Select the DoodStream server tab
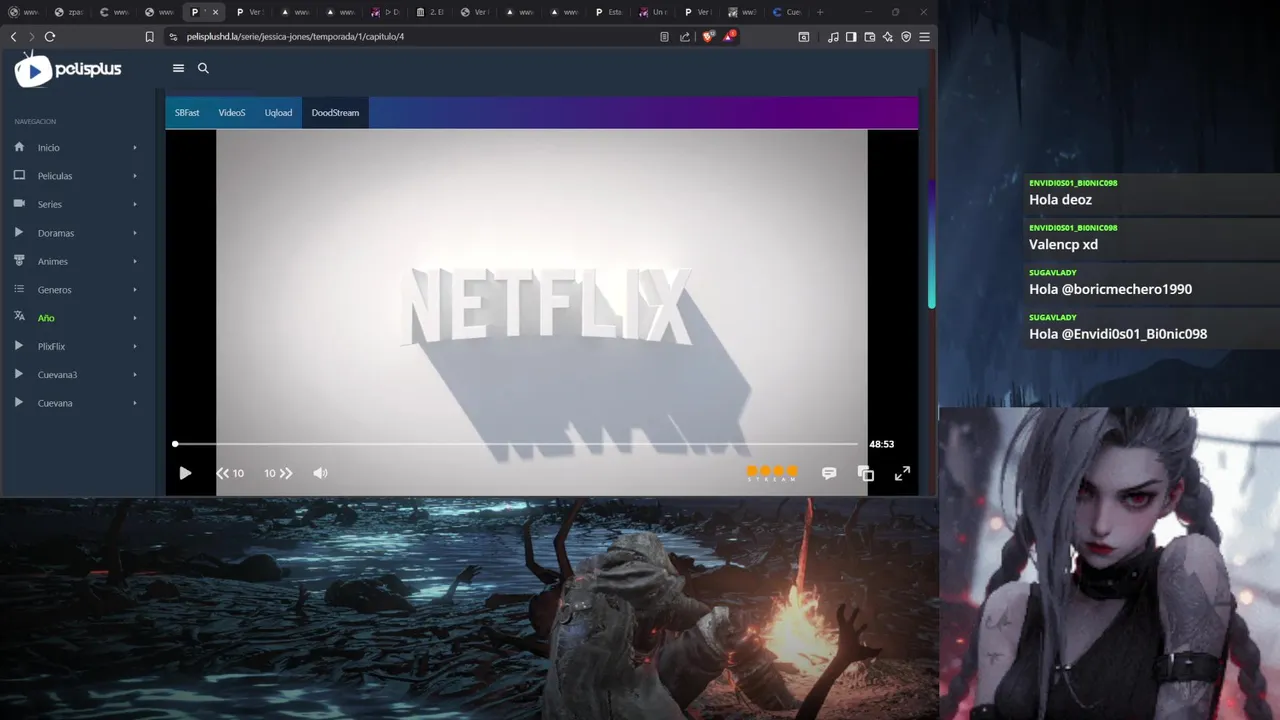The height and width of the screenshot is (720, 1280). point(335,113)
